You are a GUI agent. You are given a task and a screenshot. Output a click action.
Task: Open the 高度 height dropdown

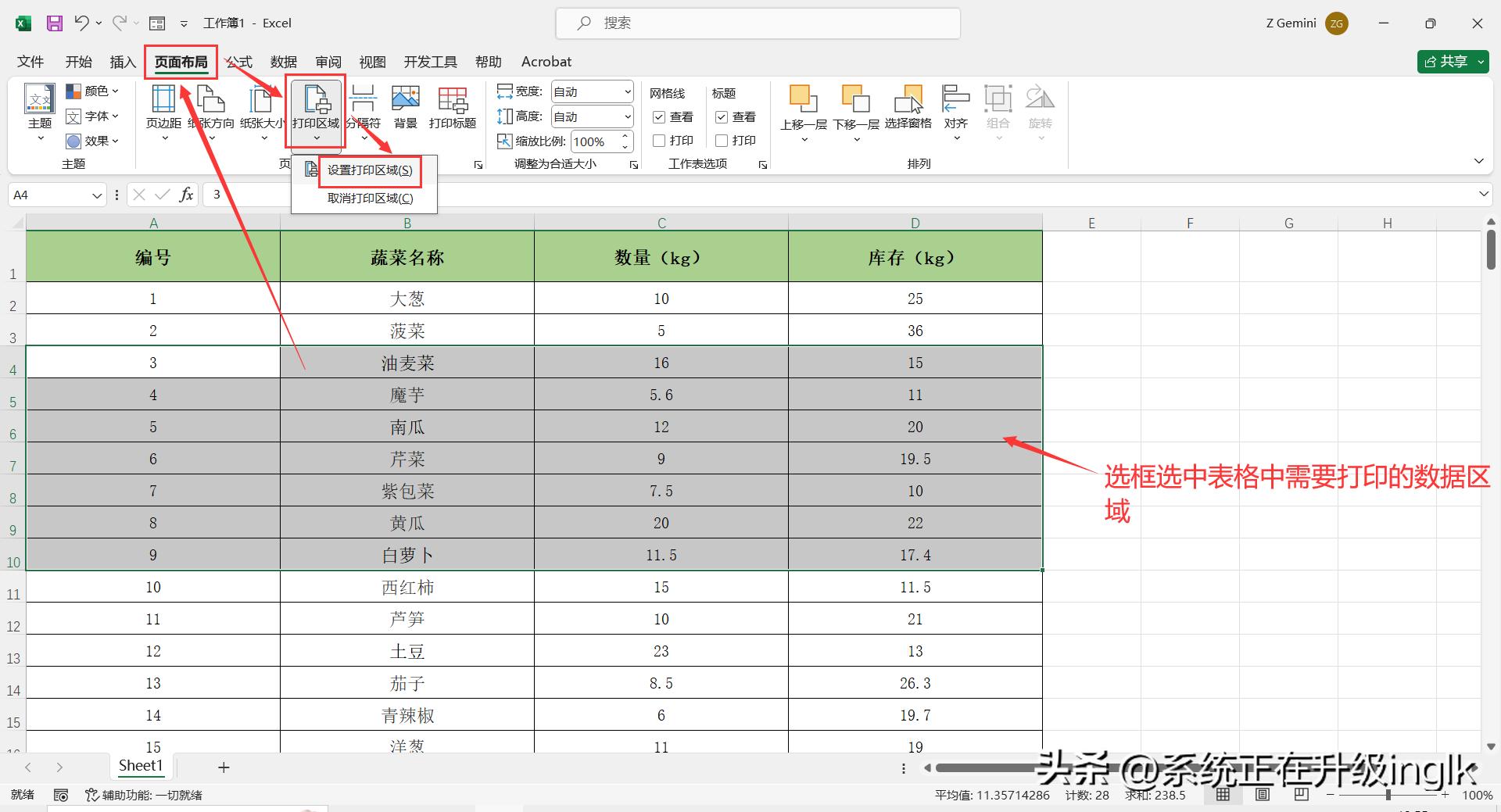(627, 117)
